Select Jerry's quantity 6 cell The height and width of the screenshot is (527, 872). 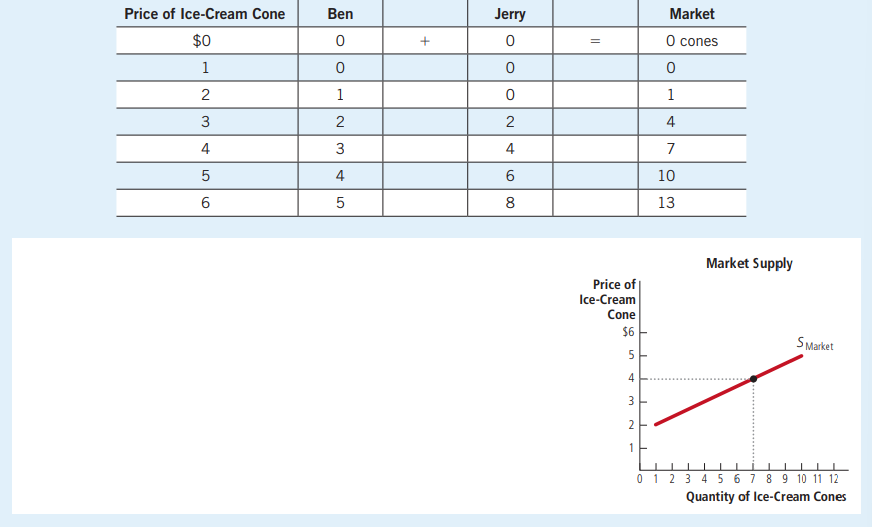point(510,176)
